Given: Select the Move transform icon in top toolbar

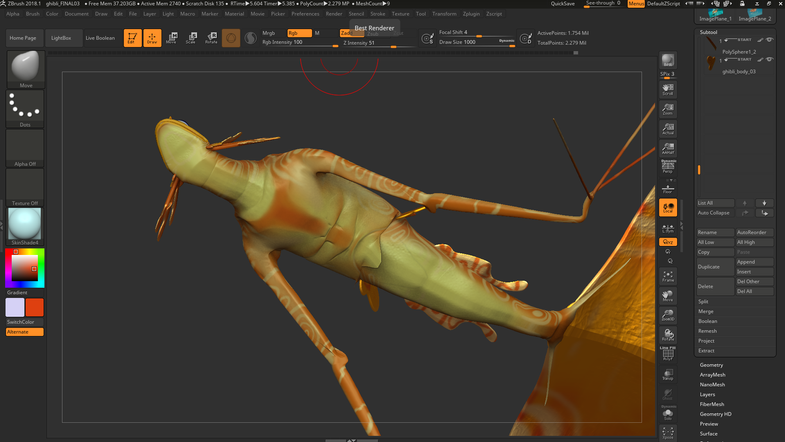Looking at the screenshot, I should coord(172,38).
